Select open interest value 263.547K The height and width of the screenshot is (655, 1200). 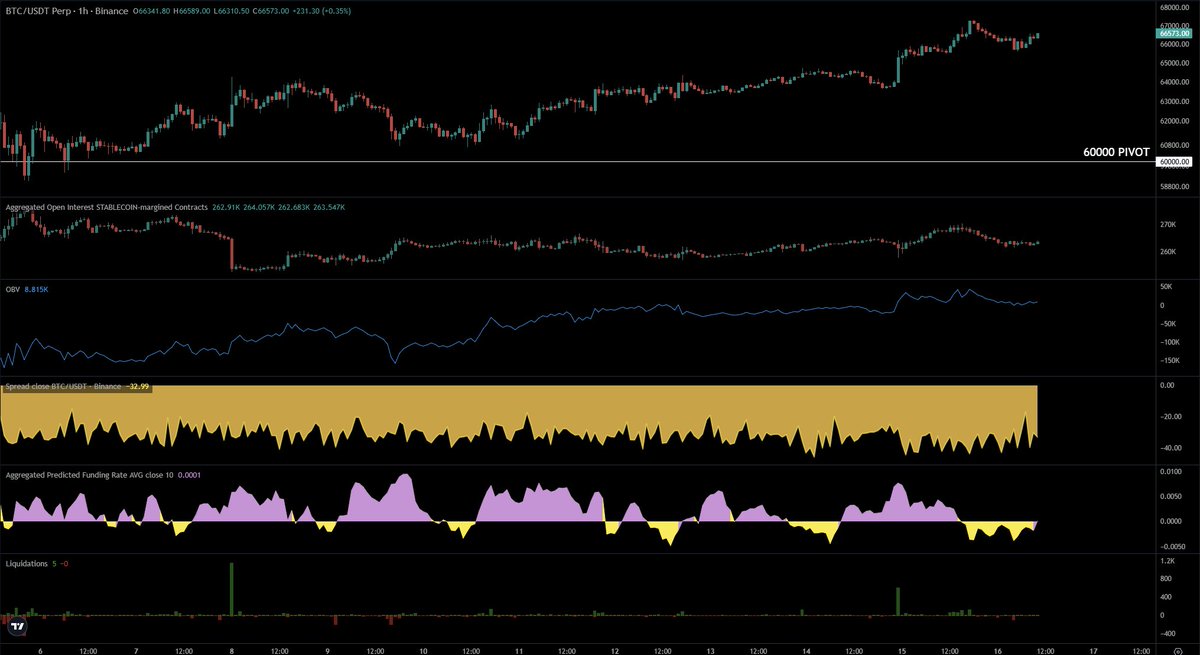327,207
